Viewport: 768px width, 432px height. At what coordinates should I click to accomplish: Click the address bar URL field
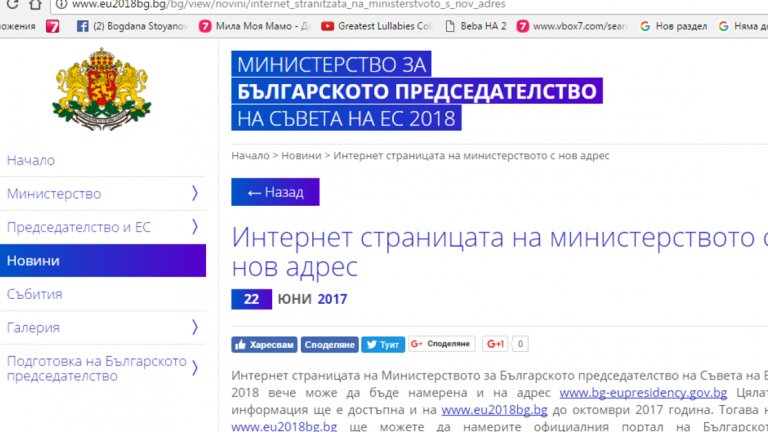point(411,4)
